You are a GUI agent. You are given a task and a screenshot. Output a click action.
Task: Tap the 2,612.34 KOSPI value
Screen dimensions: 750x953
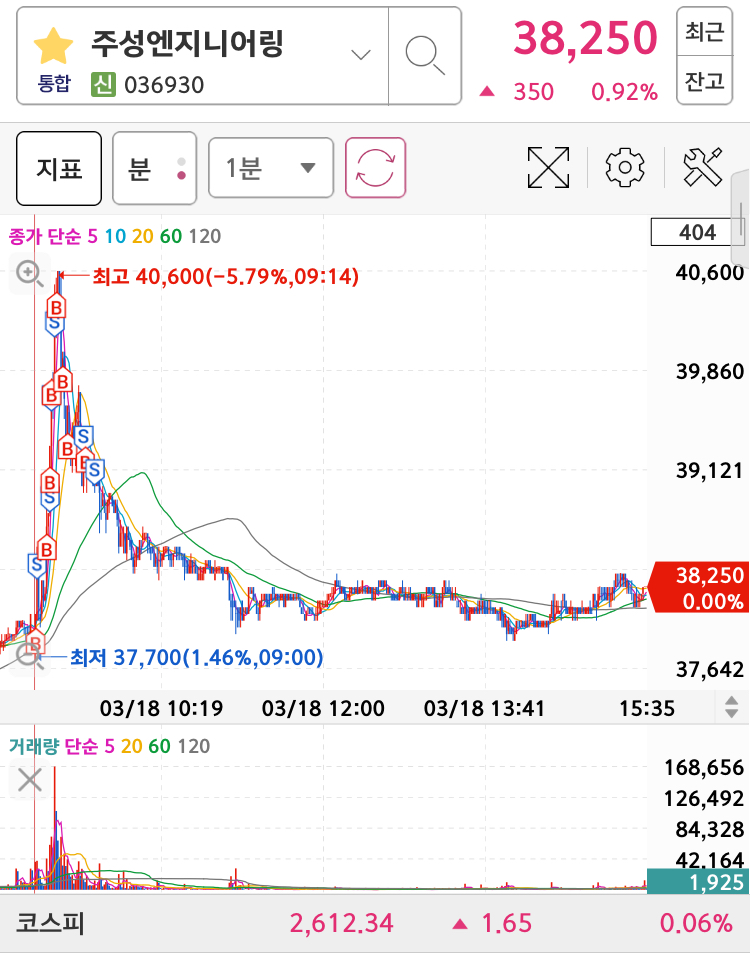click(x=342, y=923)
